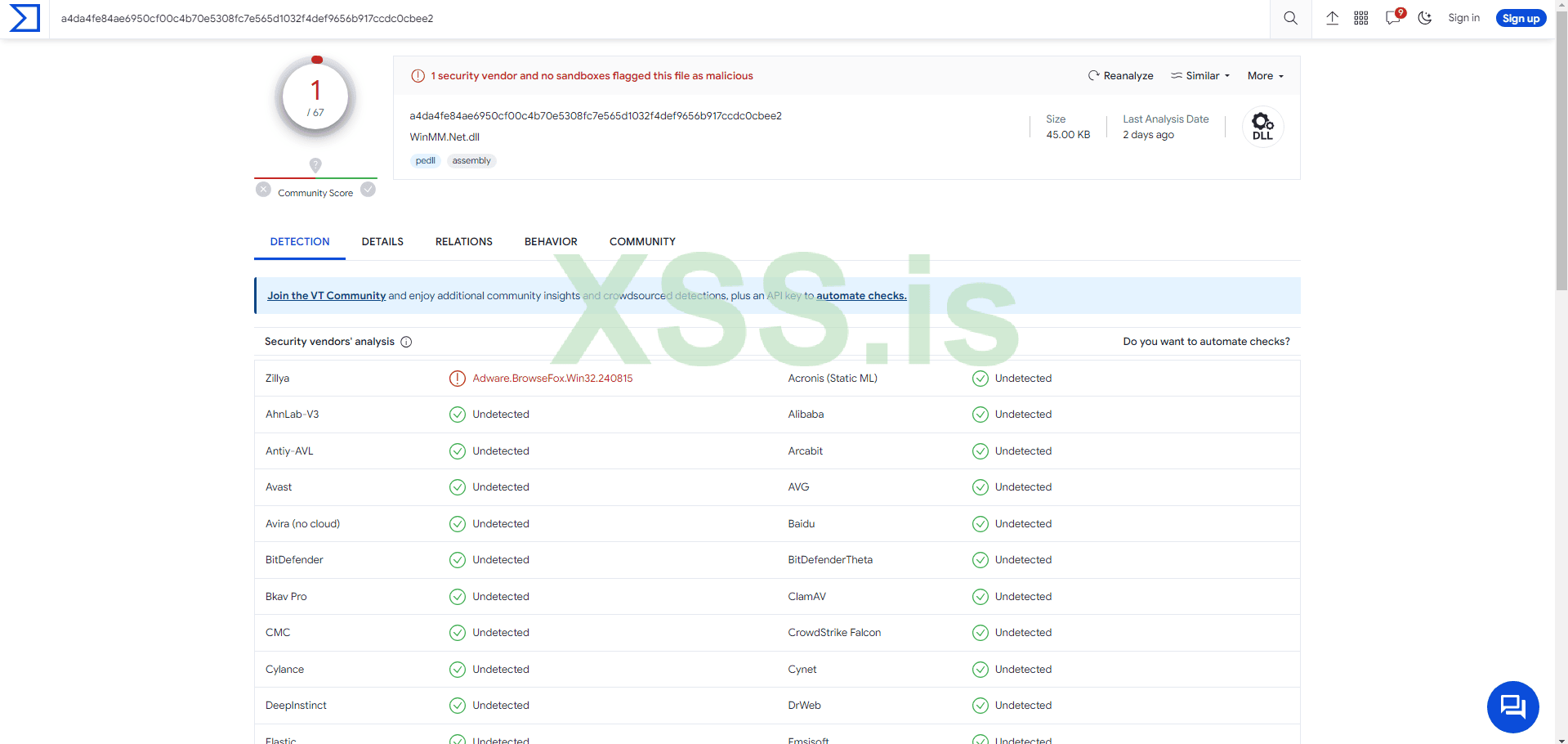Click the Adware.BrowseFox.Win32.240815 detection text
Screen dimensions: 1568x744
point(552,379)
